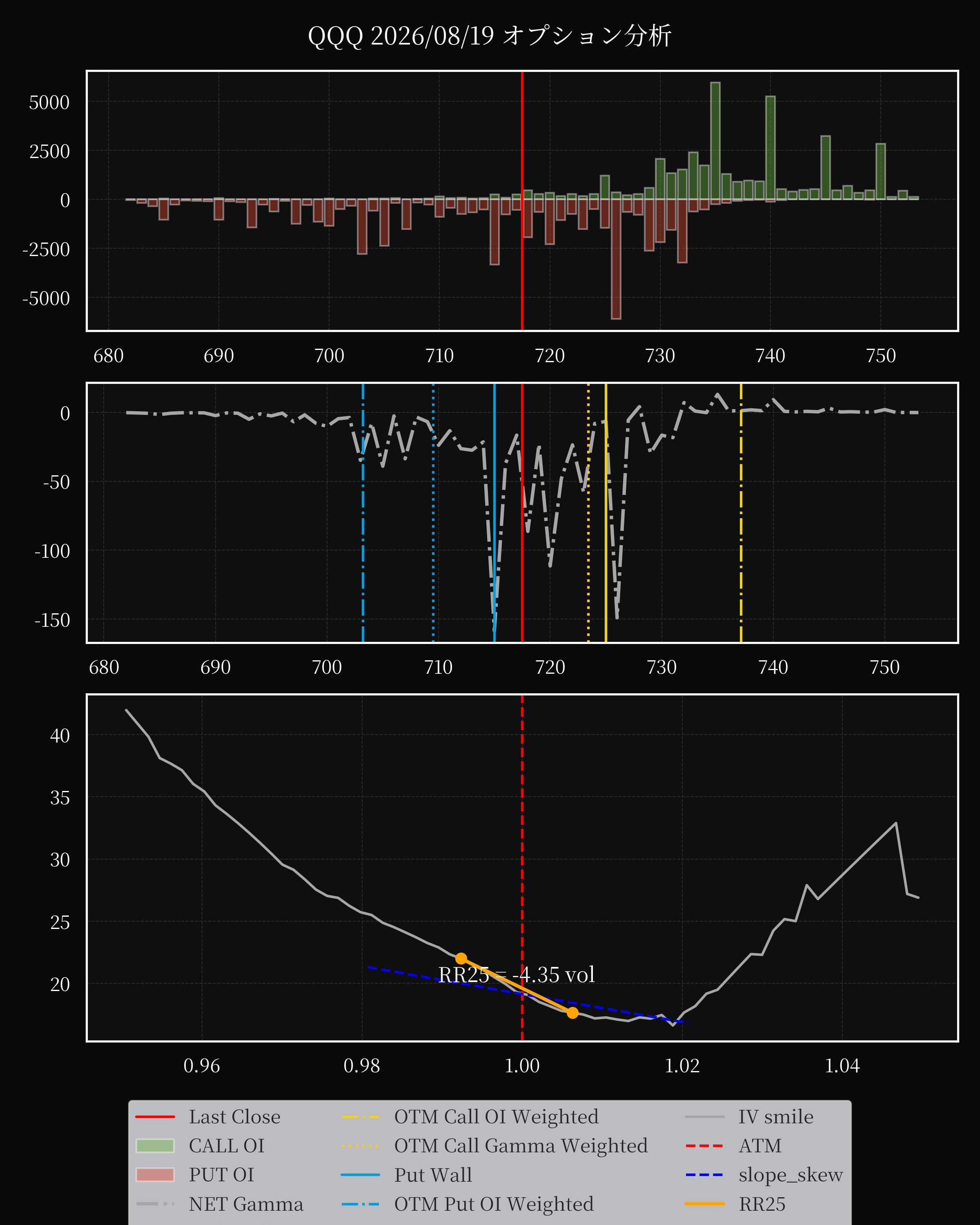Click the 'OTM Call Gamma Weighted' legend label
The height and width of the screenshot is (1225, 980).
tap(521, 1145)
